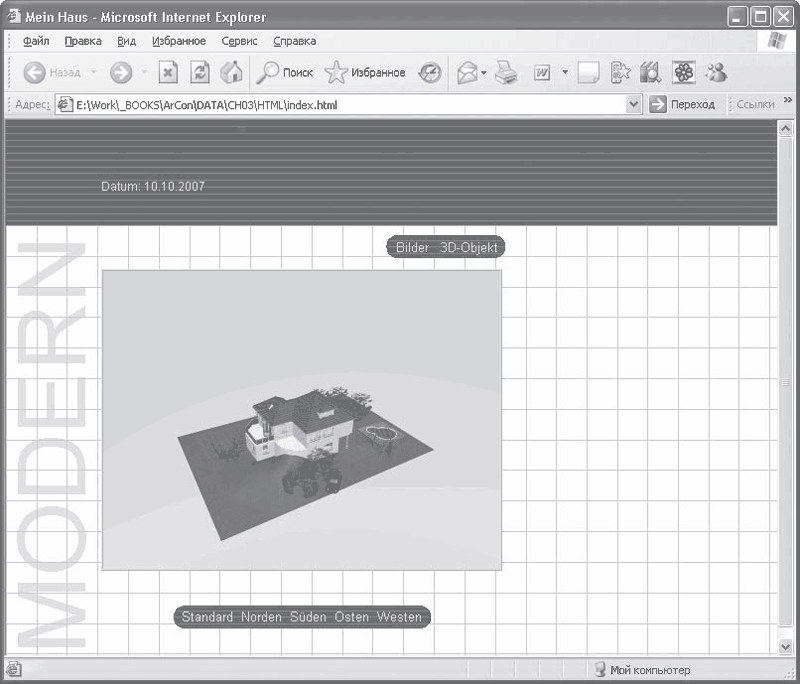The image size is (800, 684).
Task: Click the Refresh page icon
Action: pyautogui.click(x=199, y=72)
